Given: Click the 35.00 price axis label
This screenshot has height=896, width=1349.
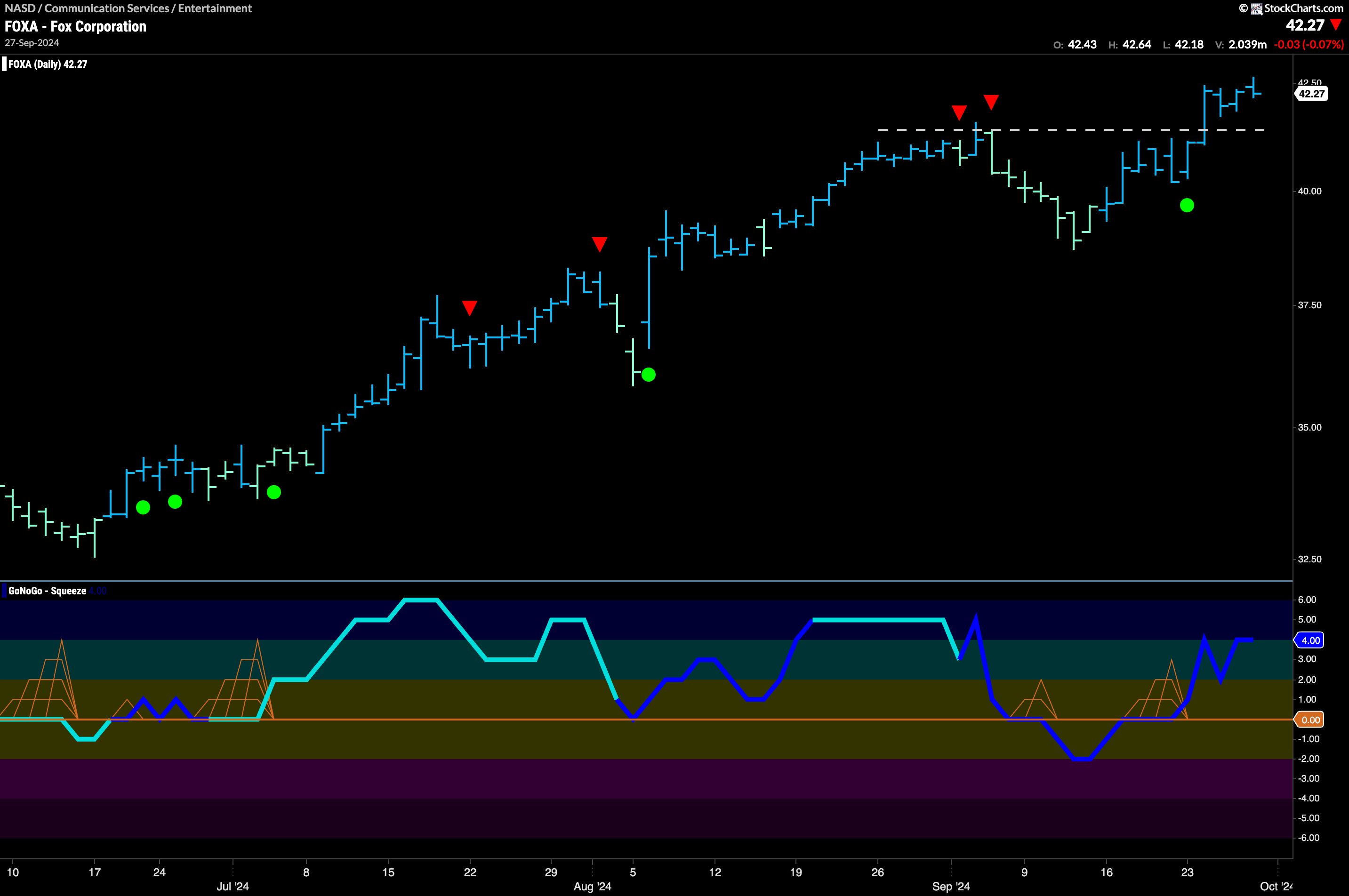Looking at the screenshot, I should tap(1309, 427).
